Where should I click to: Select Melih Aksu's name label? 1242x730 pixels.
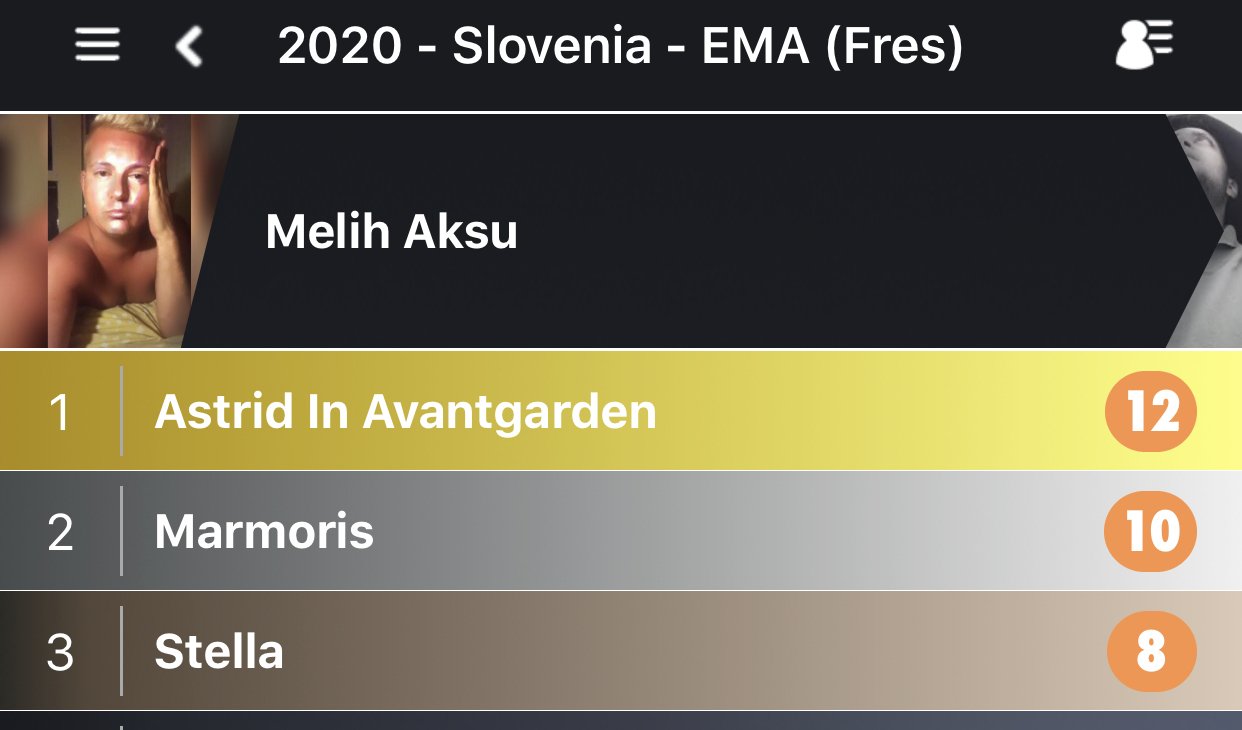click(x=391, y=232)
